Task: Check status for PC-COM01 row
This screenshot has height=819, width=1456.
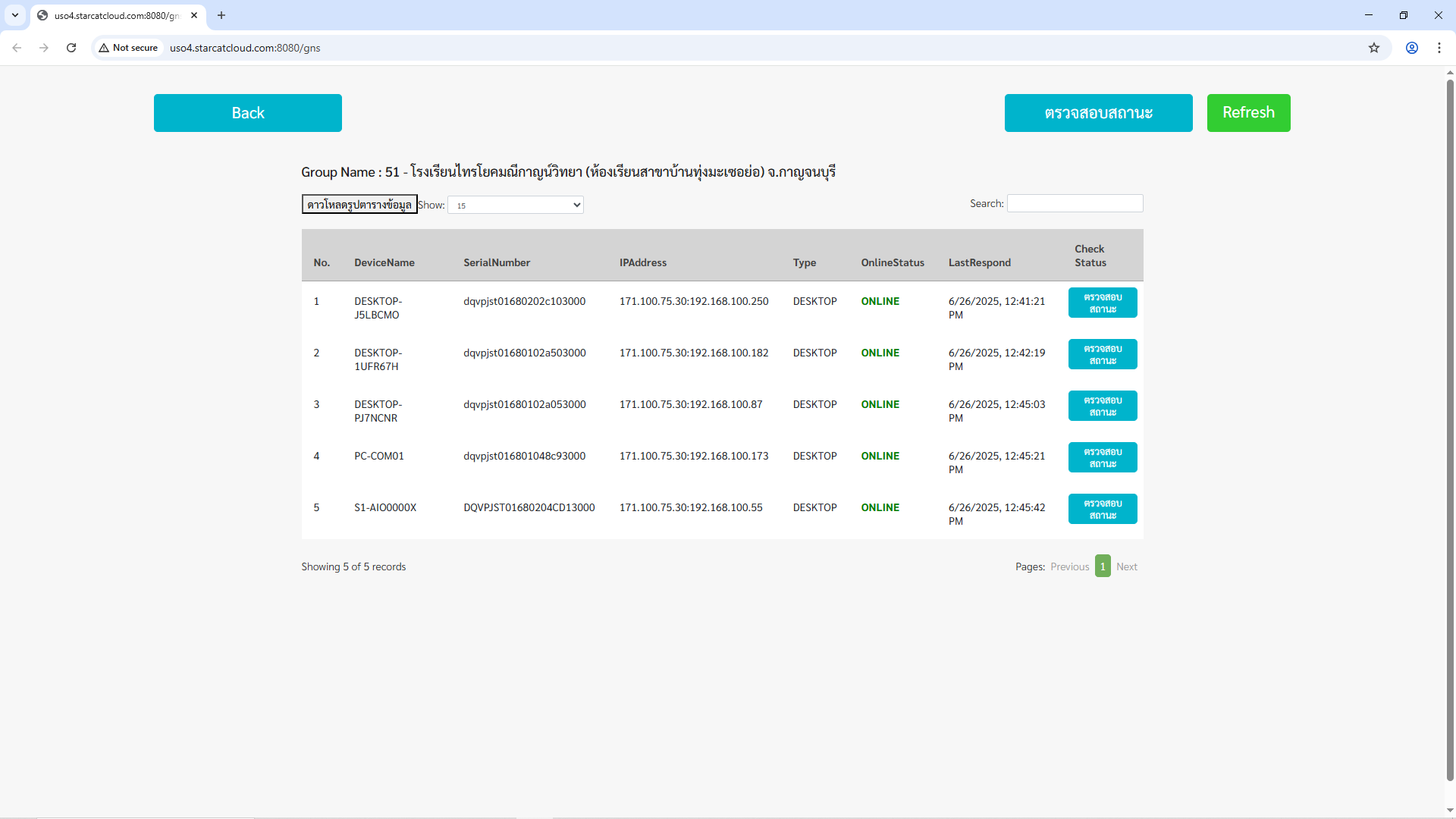Action: (1103, 457)
